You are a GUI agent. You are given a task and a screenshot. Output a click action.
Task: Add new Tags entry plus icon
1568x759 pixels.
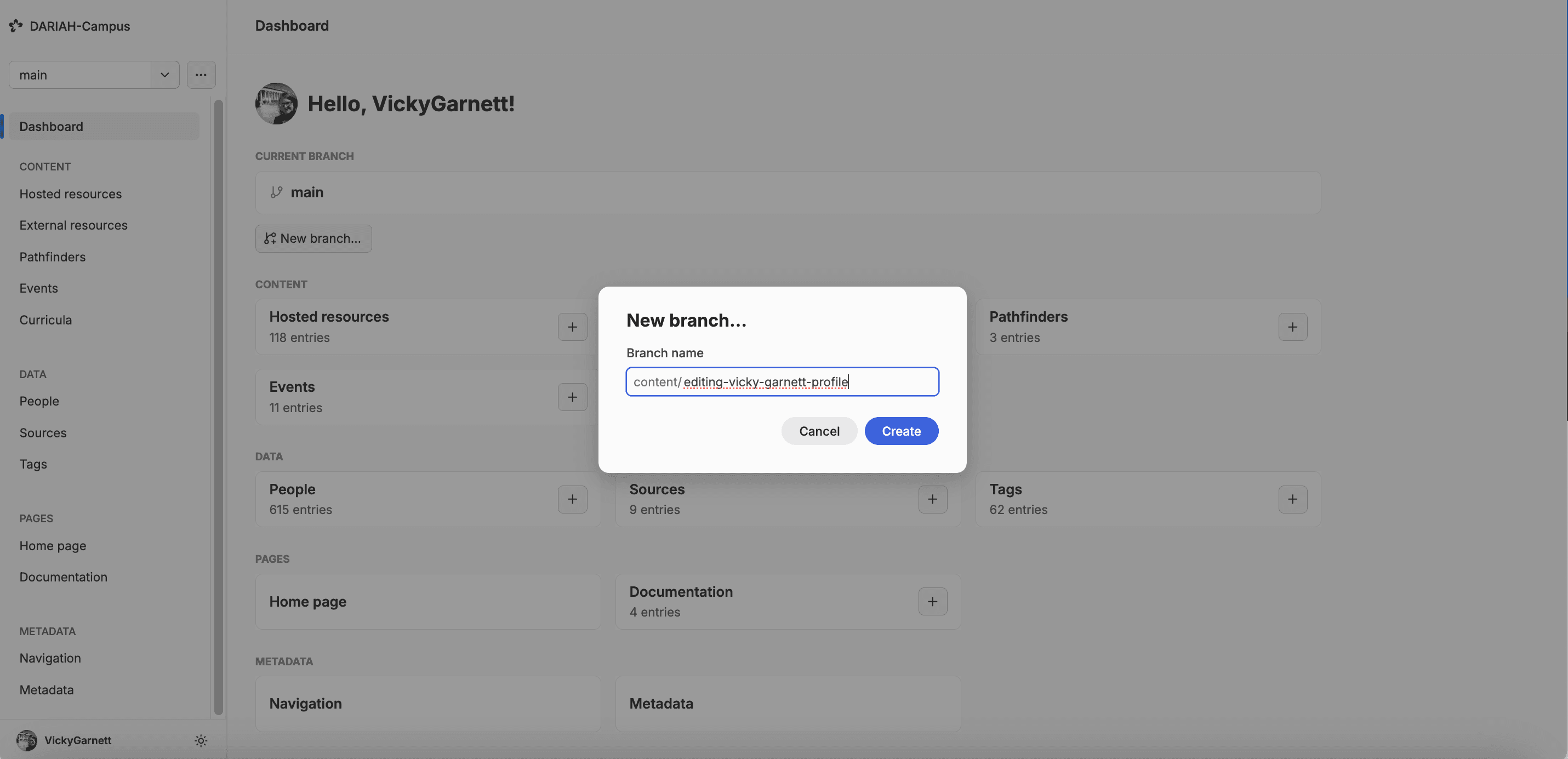[1292, 499]
